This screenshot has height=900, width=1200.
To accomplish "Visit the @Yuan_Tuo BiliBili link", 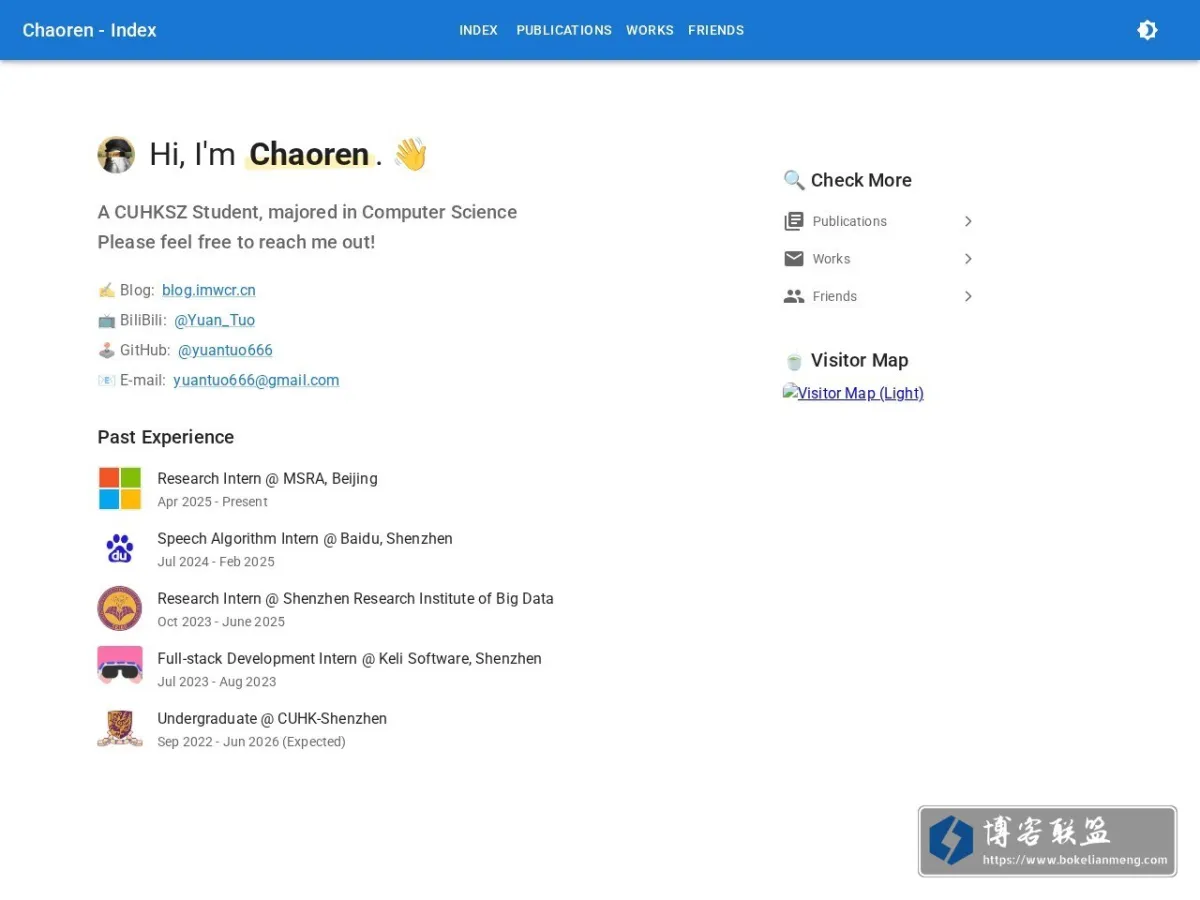I will click(x=214, y=320).
